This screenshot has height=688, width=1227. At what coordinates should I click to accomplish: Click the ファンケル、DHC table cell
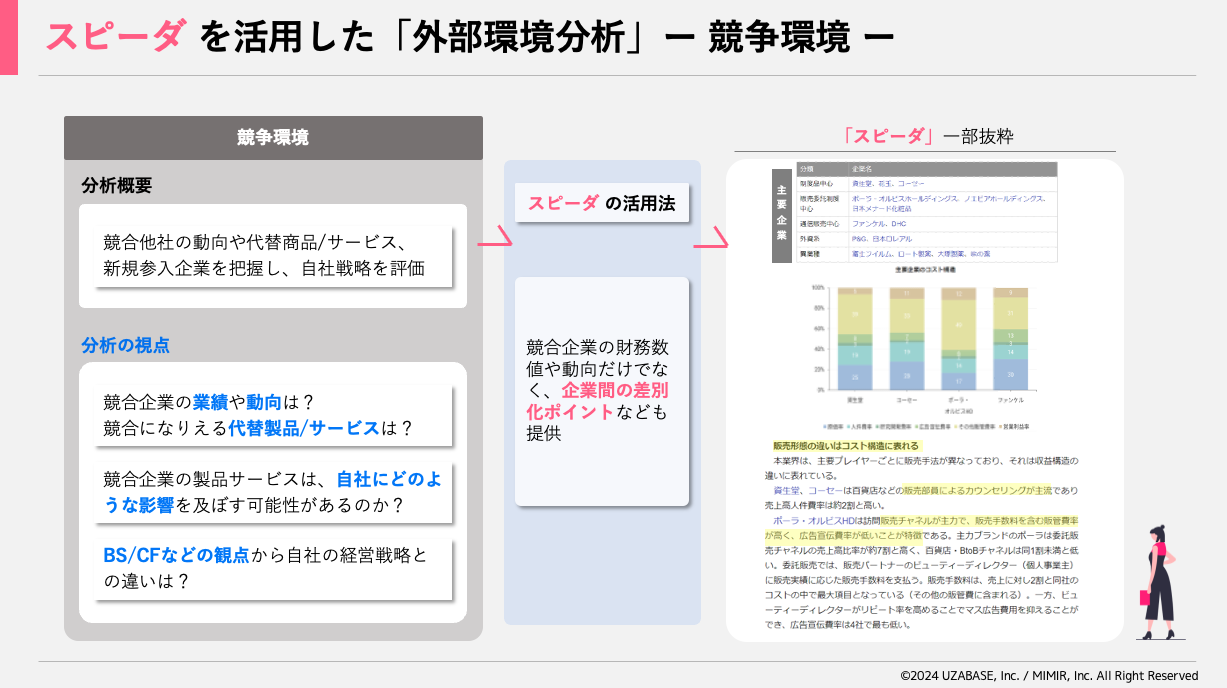[x=953, y=225]
